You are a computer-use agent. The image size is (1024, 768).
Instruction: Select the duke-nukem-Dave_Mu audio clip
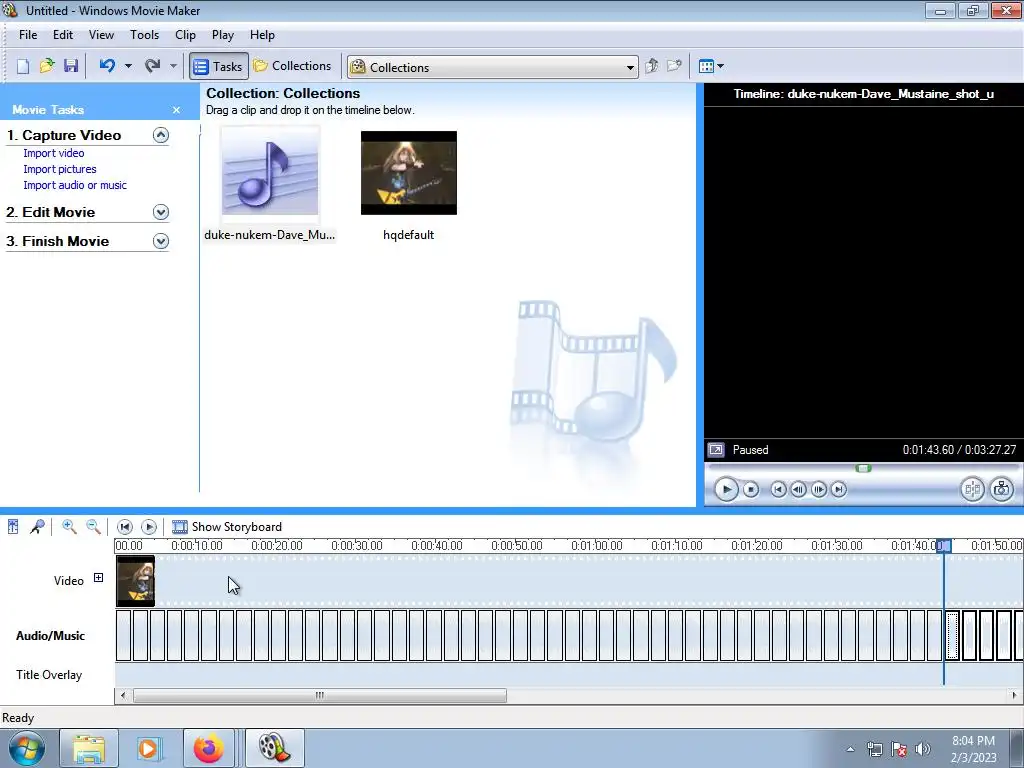[270, 184]
